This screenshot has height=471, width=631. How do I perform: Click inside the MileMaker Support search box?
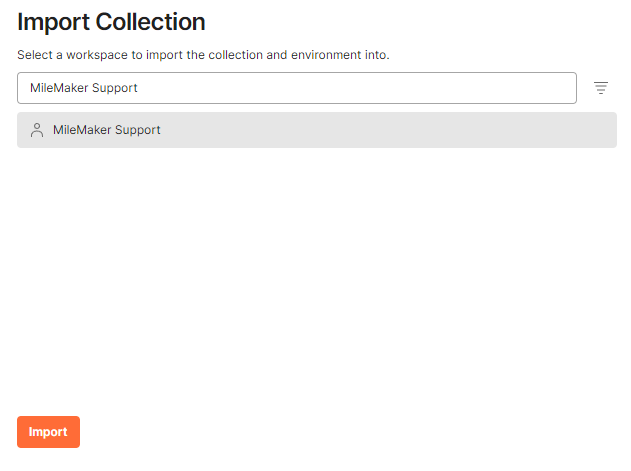pos(297,88)
